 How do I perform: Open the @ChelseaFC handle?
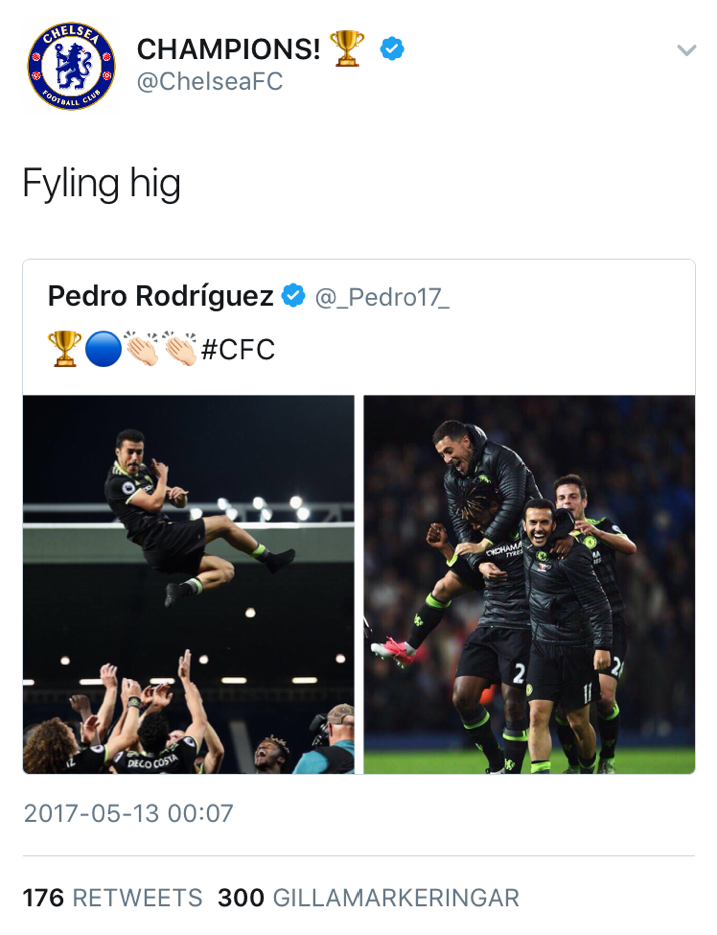coord(209,82)
